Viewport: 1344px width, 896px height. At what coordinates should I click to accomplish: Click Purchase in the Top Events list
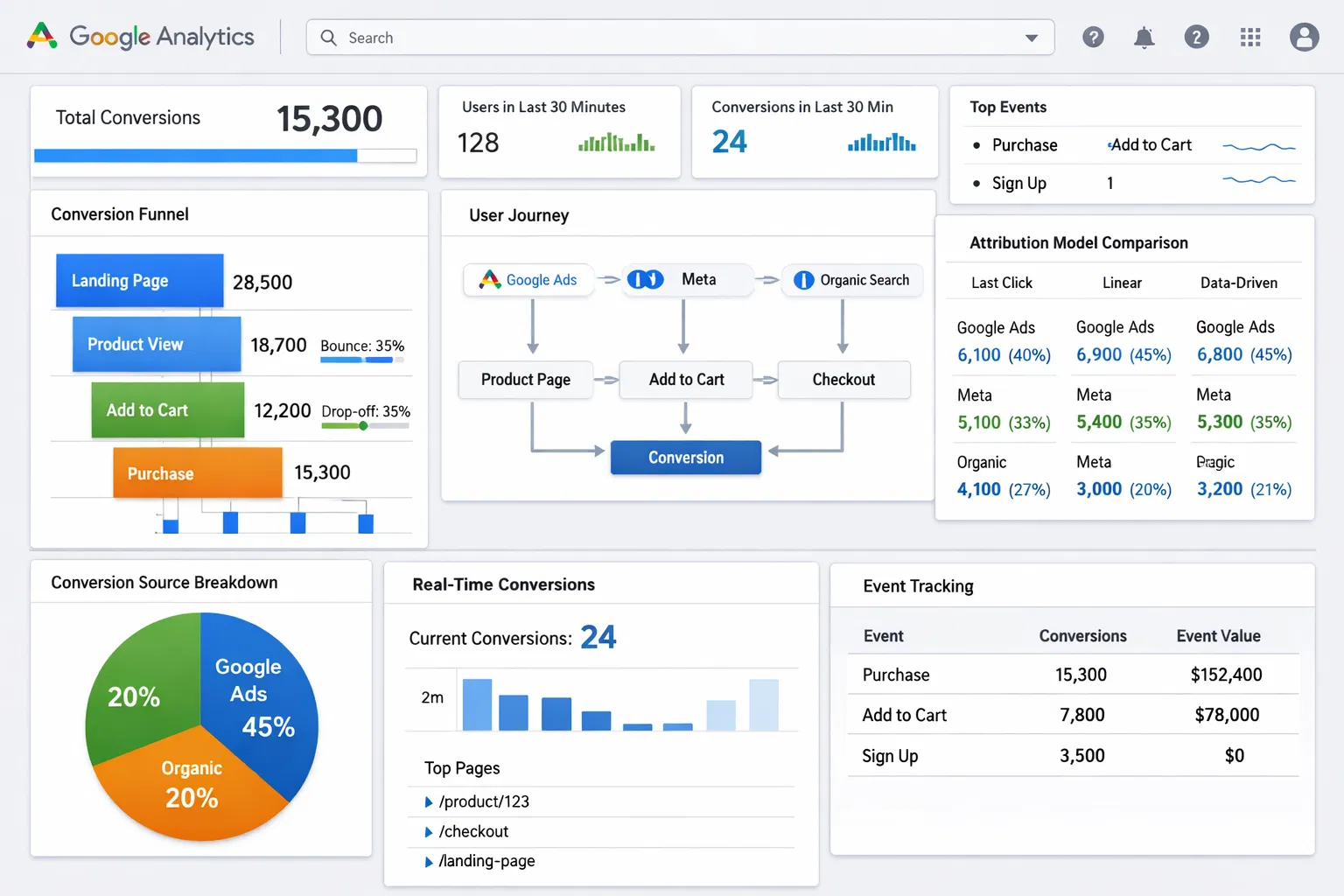[x=1024, y=144]
